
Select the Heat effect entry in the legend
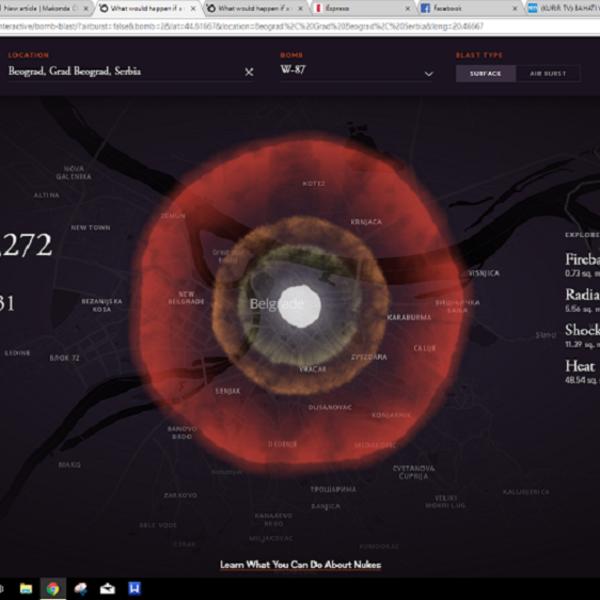pos(580,367)
